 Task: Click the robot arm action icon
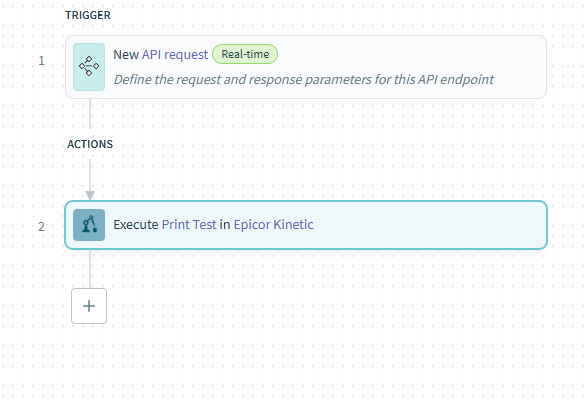(x=89, y=225)
